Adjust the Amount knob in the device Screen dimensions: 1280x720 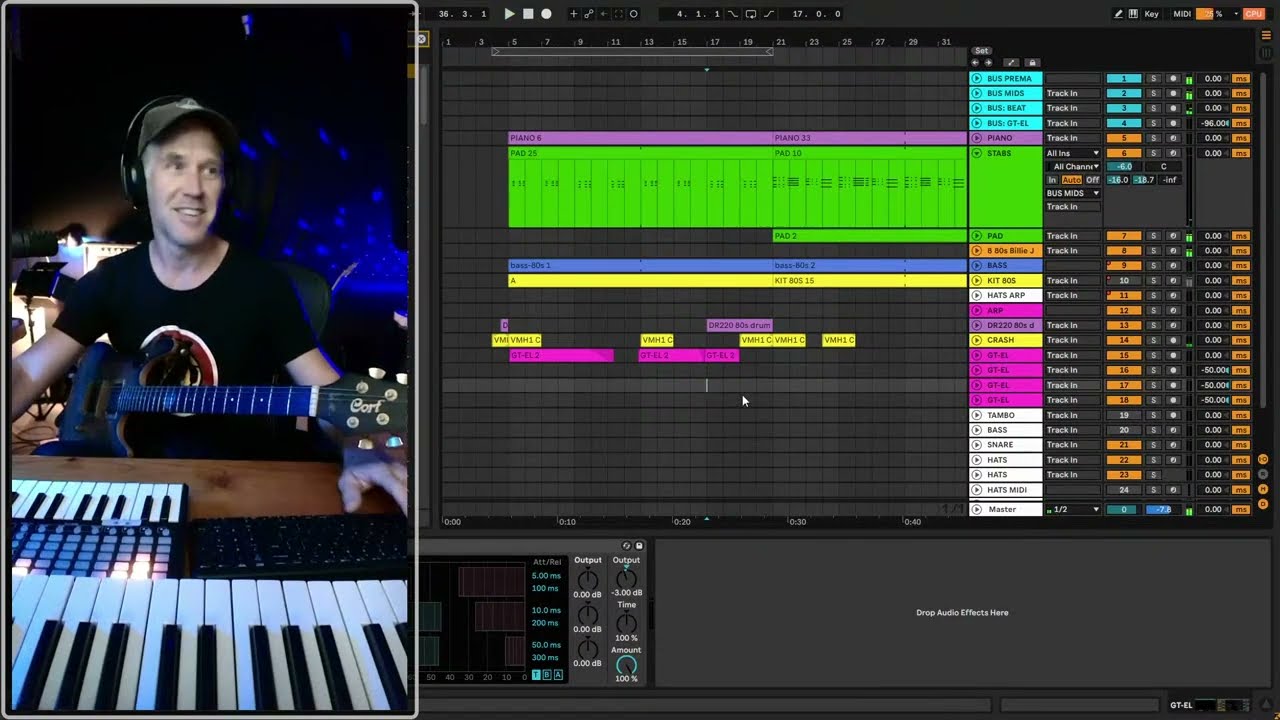point(626,665)
